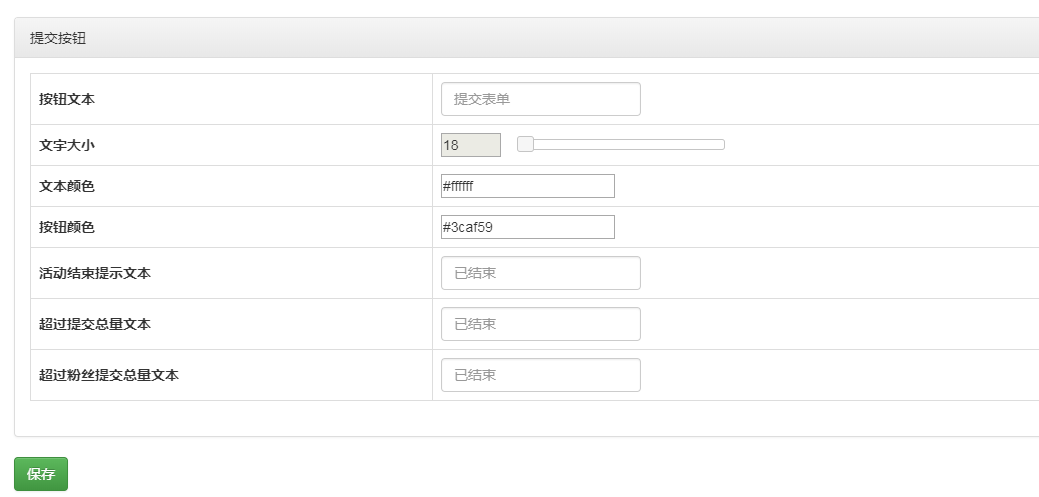Click the 活动结束提示文本 label

[x=95, y=273]
